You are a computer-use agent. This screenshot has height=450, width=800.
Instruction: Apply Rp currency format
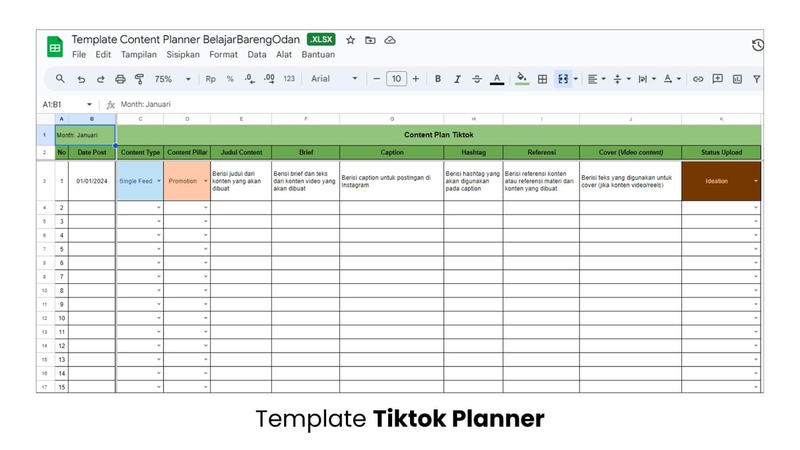click(210, 79)
